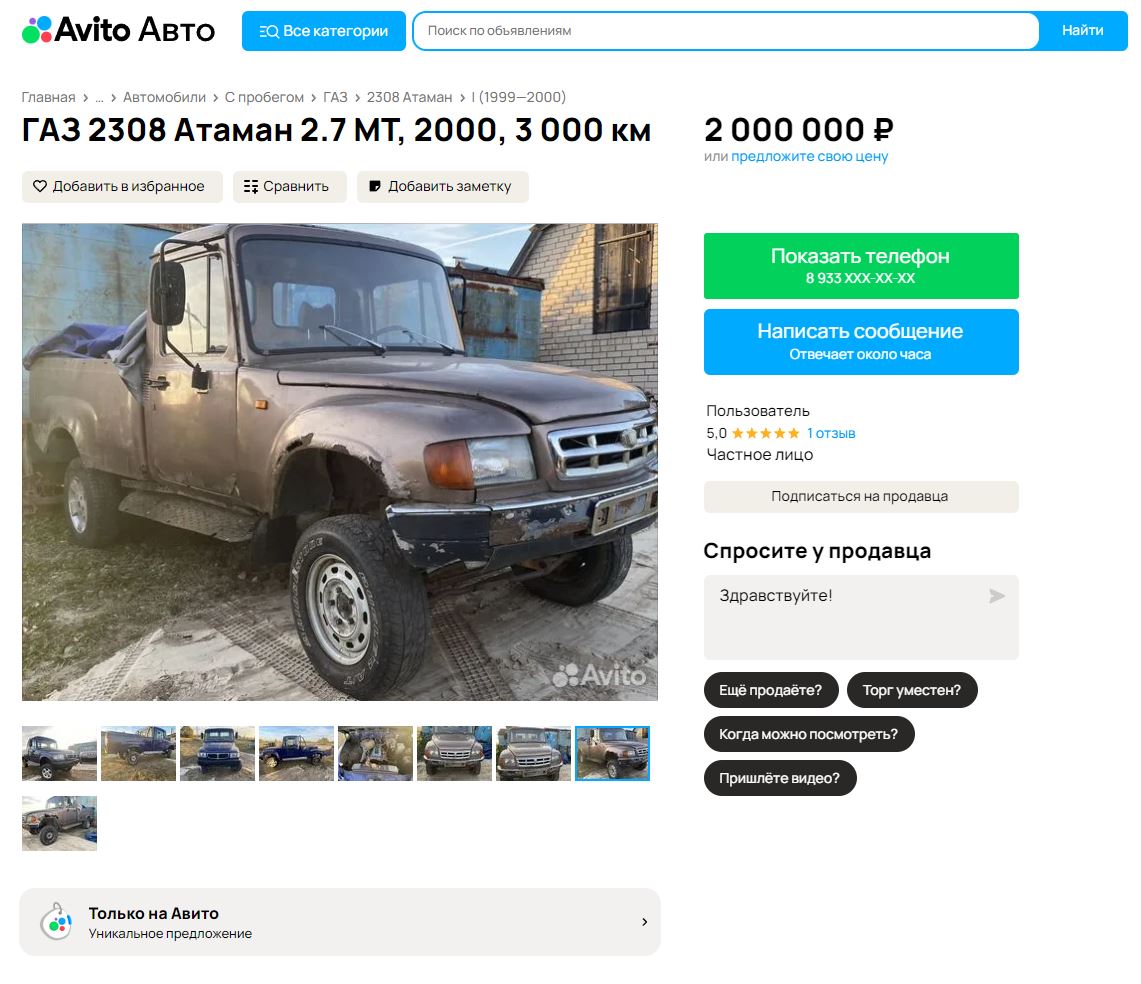Click the Подписаться на продавца button
This screenshot has width=1141, height=984.
[x=861, y=497]
